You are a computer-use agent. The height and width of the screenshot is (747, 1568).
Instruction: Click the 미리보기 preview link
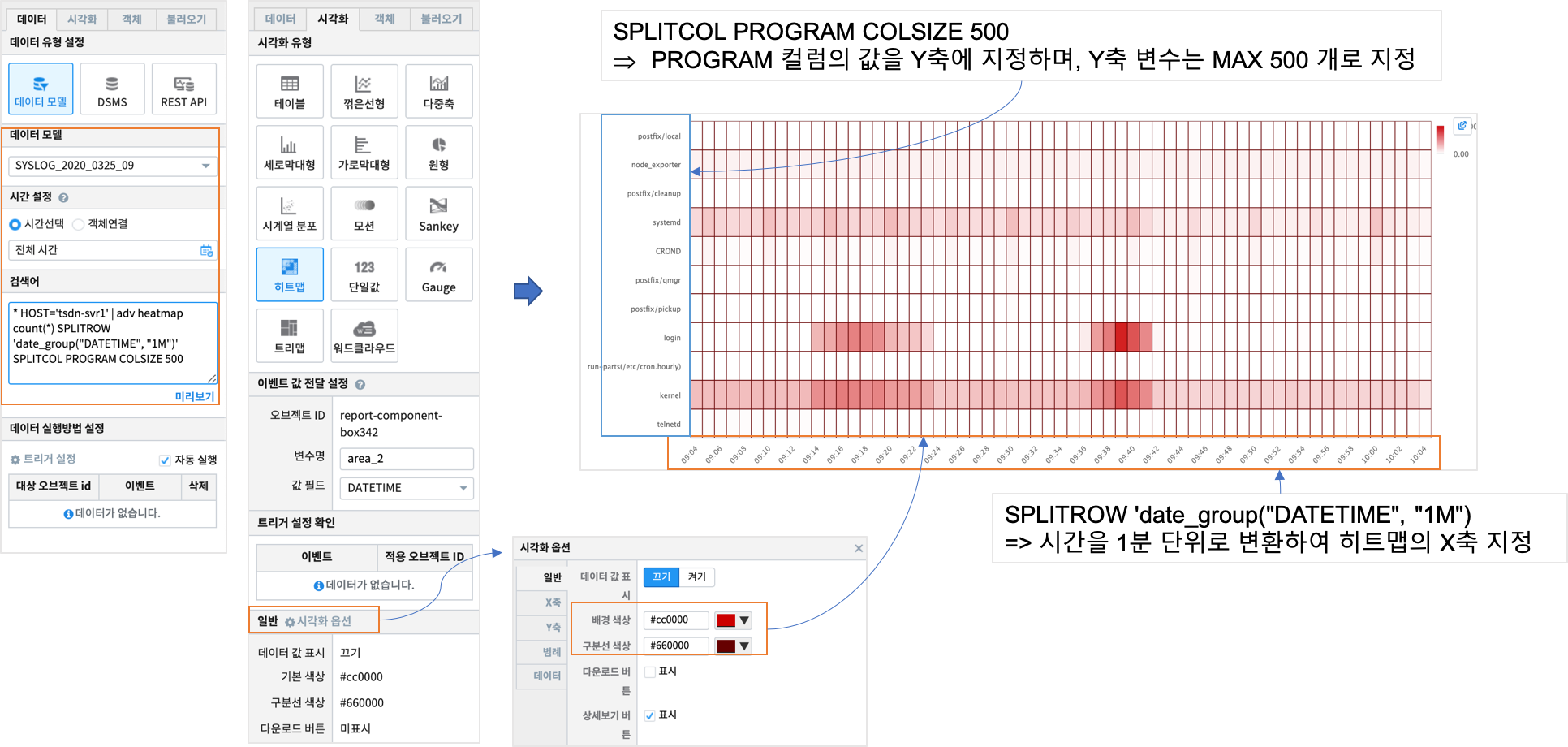tap(195, 396)
